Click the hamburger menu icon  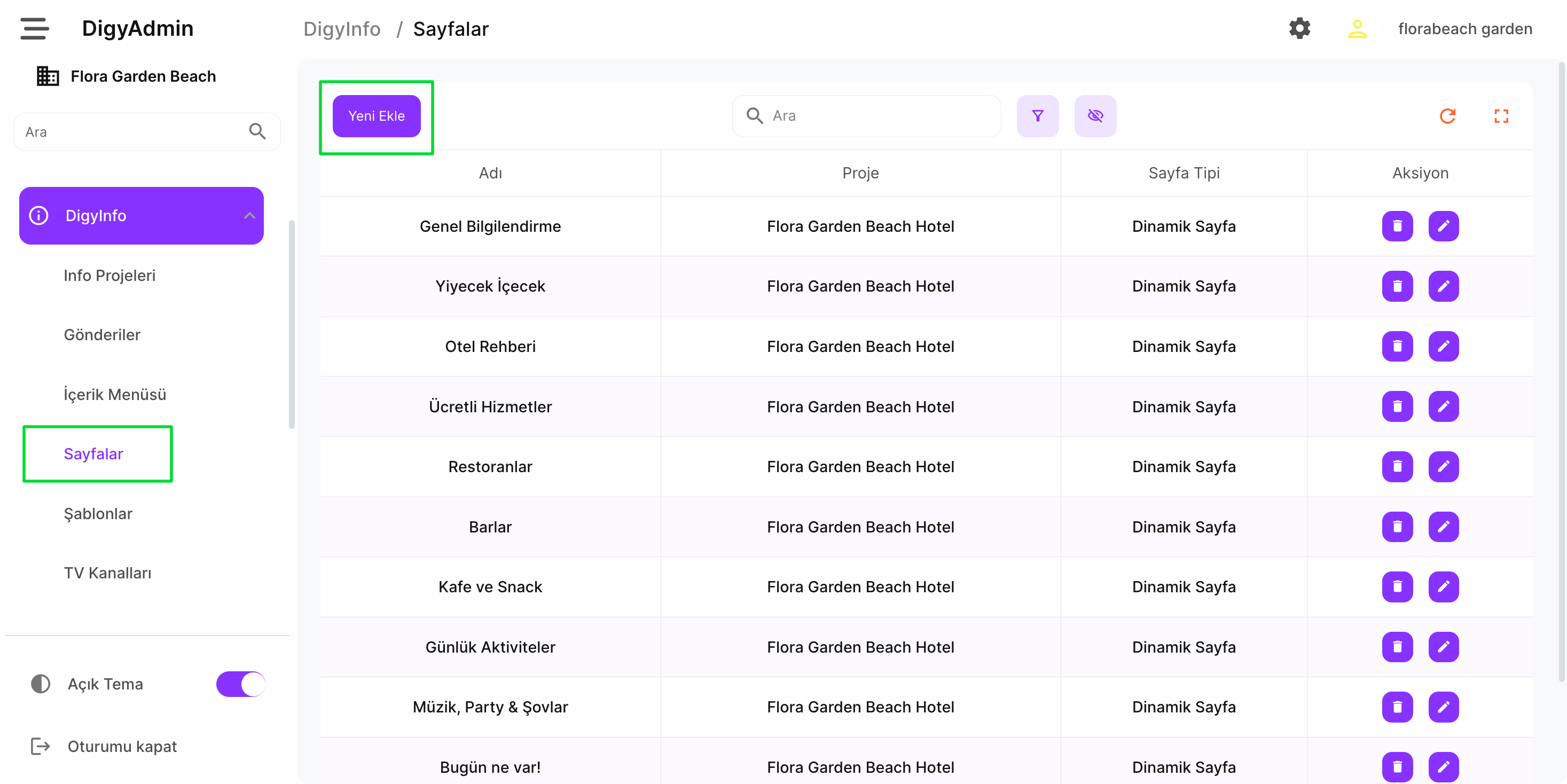(x=34, y=29)
